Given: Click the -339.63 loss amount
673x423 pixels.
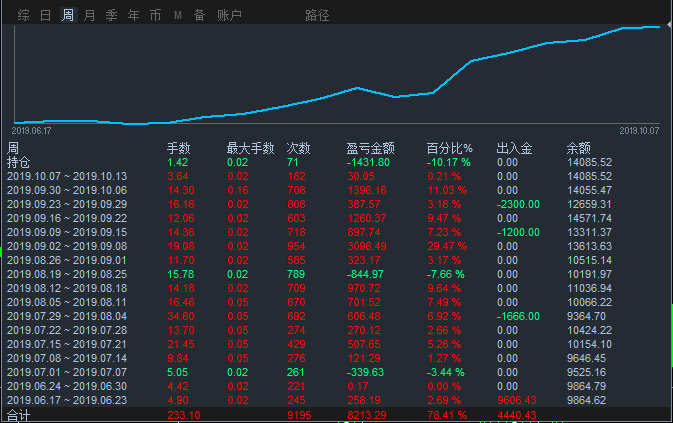Looking at the screenshot, I should coord(365,372).
